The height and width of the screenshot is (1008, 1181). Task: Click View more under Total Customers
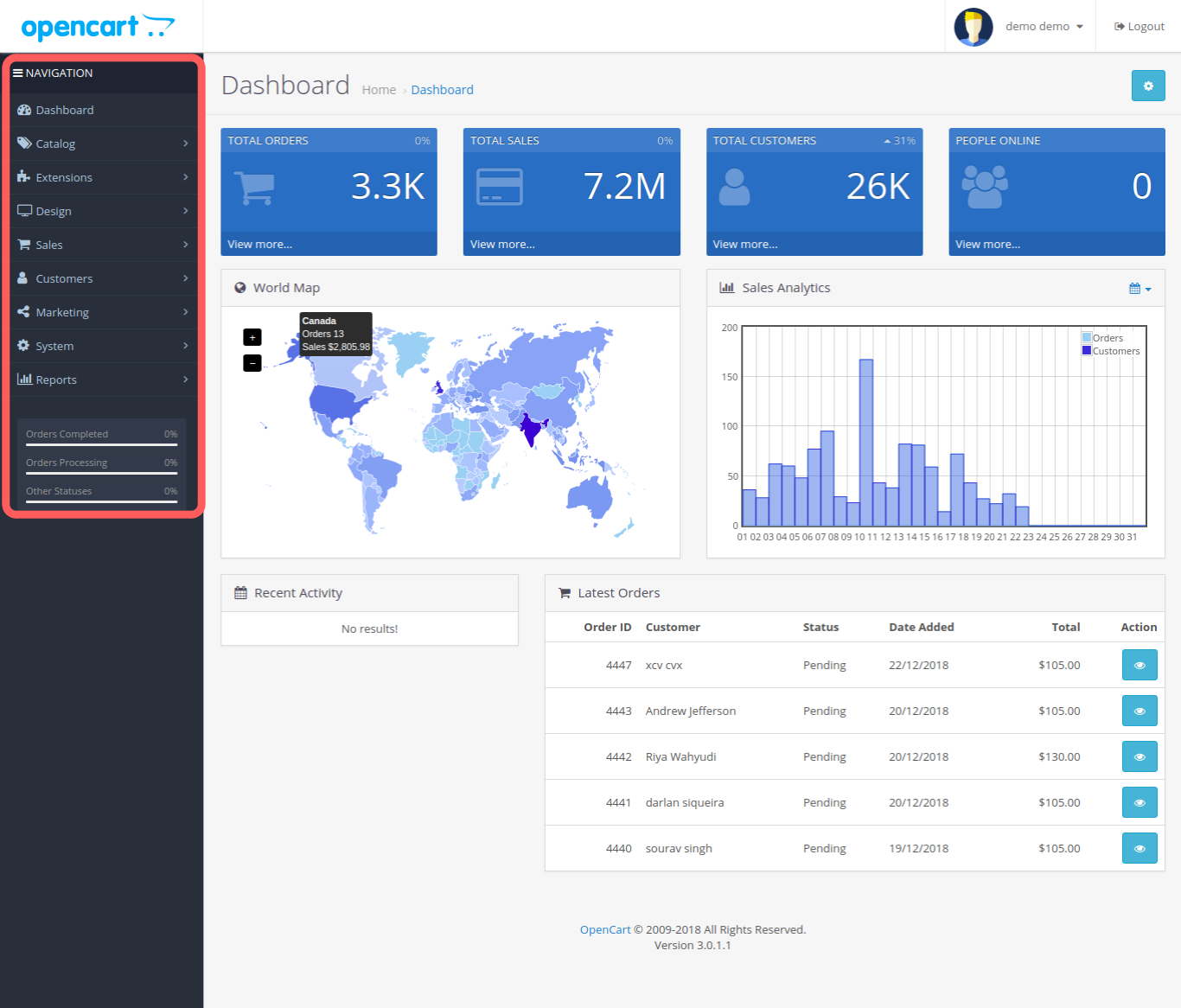(x=744, y=245)
